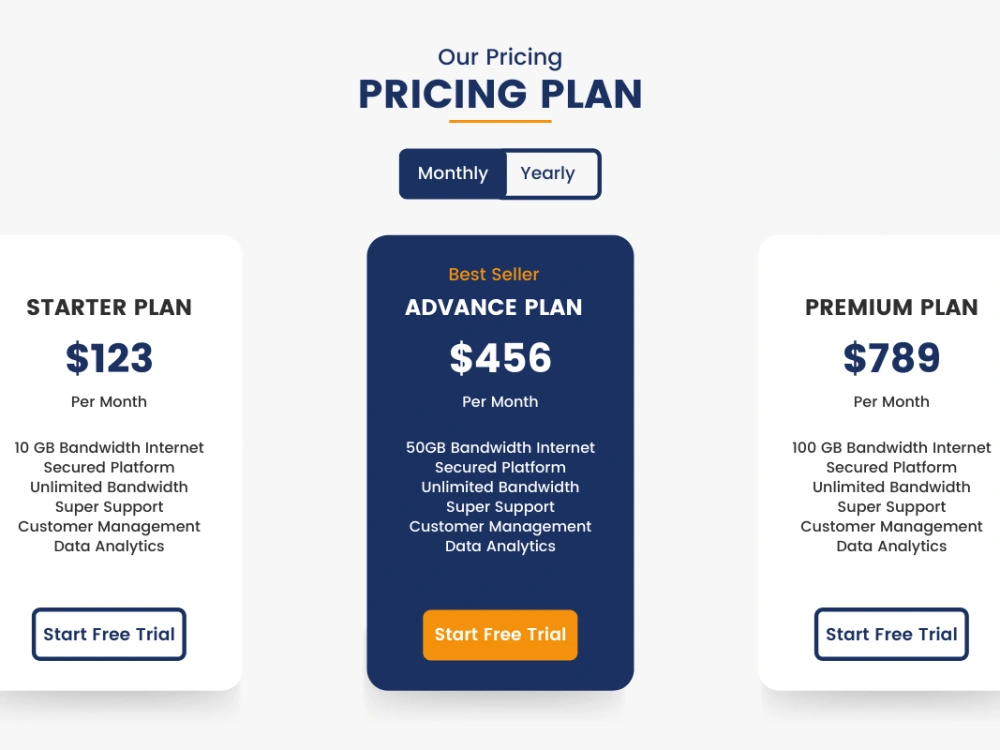
Task: Switch billing to Monthly
Action: coord(453,173)
